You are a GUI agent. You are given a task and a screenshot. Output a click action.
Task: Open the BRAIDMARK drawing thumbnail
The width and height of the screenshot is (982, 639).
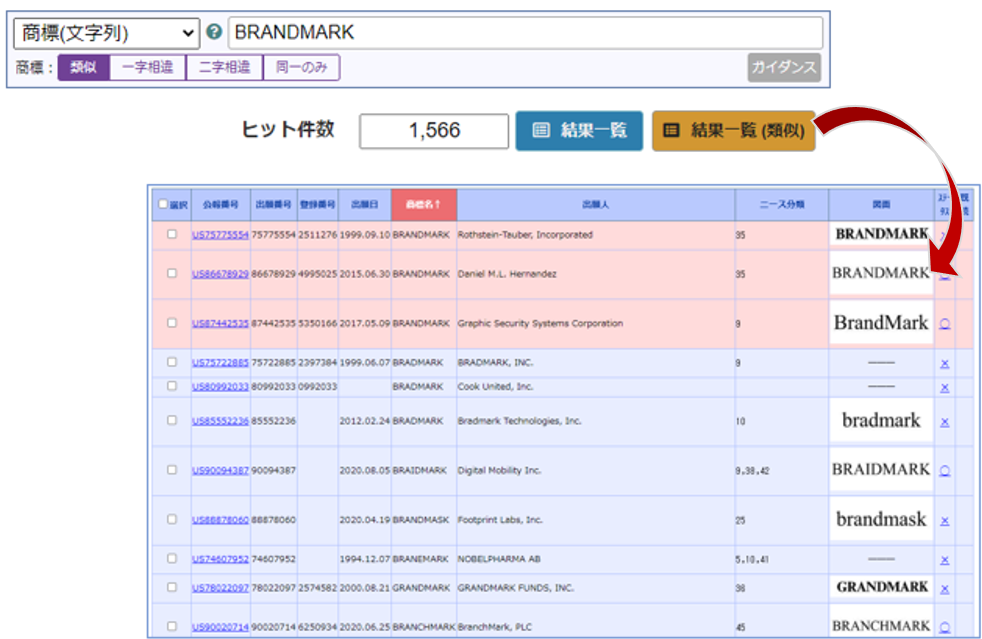tap(881, 469)
